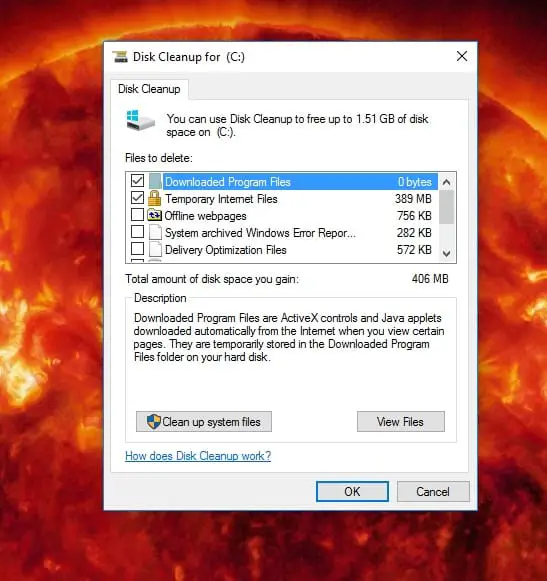This screenshot has height=581, width=547.
Task: Dismiss the dialog with Cancel
Action: coord(433,491)
